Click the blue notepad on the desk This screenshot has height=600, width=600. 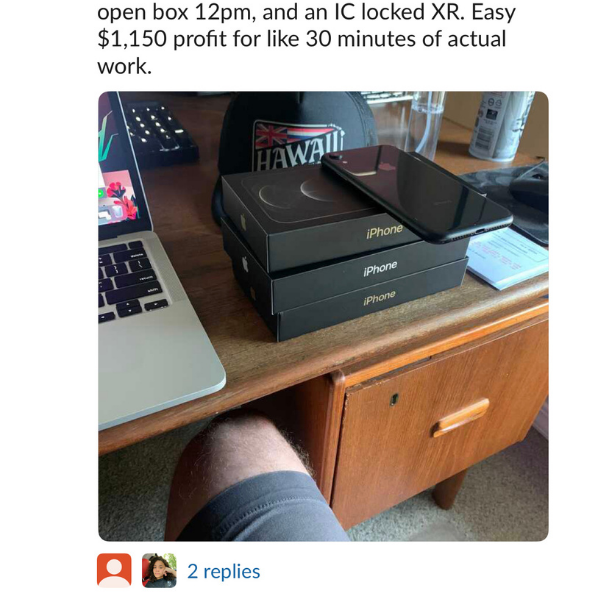[507, 258]
